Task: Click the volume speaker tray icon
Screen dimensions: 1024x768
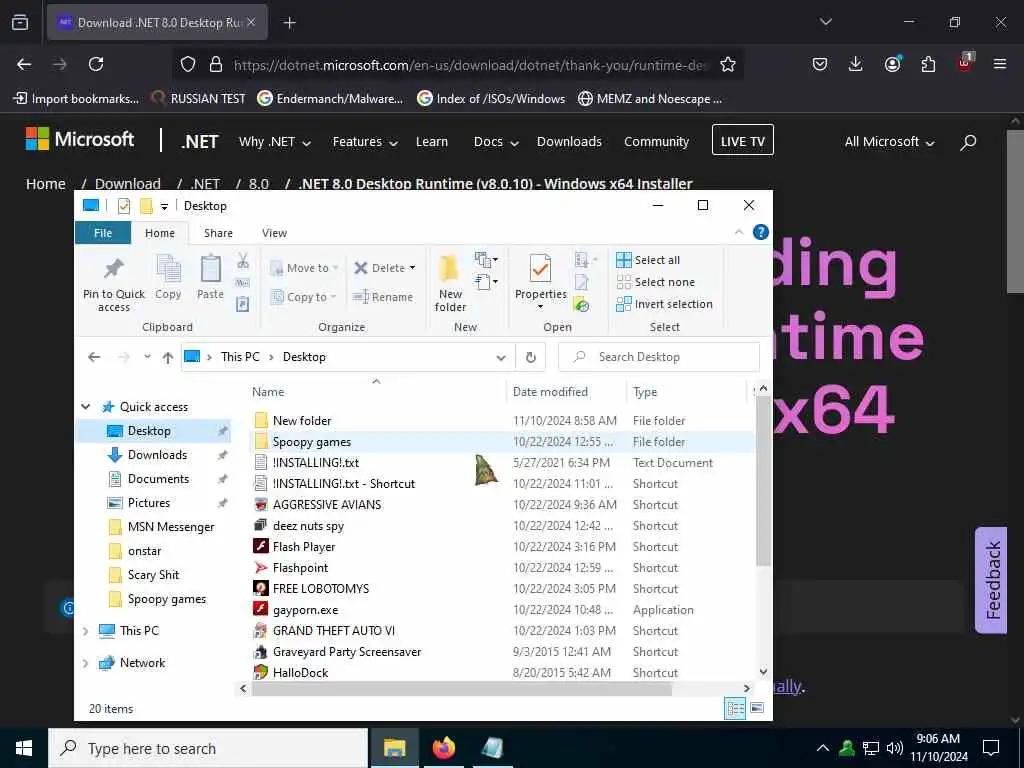Action: pyautogui.click(x=895, y=748)
